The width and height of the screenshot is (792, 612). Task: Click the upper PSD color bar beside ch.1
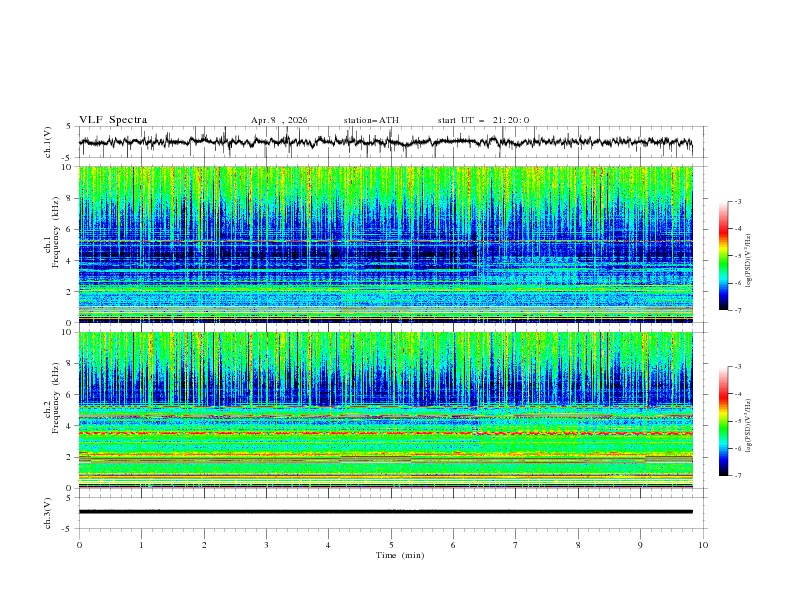pos(723,256)
